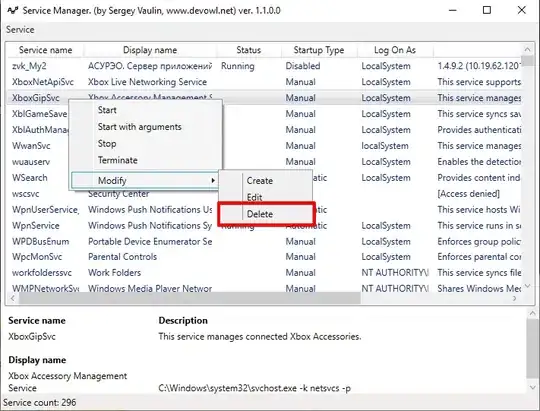The width and height of the screenshot is (540, 411).
Task: Click the horizontal scrollbar left arrow
Action: coord(12,298)
